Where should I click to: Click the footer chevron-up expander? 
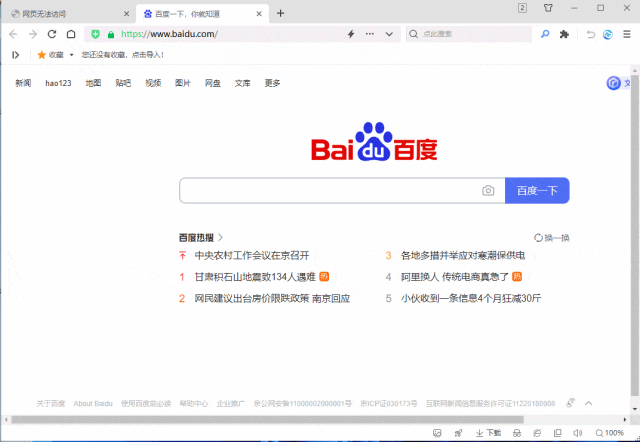pos(588,403)
